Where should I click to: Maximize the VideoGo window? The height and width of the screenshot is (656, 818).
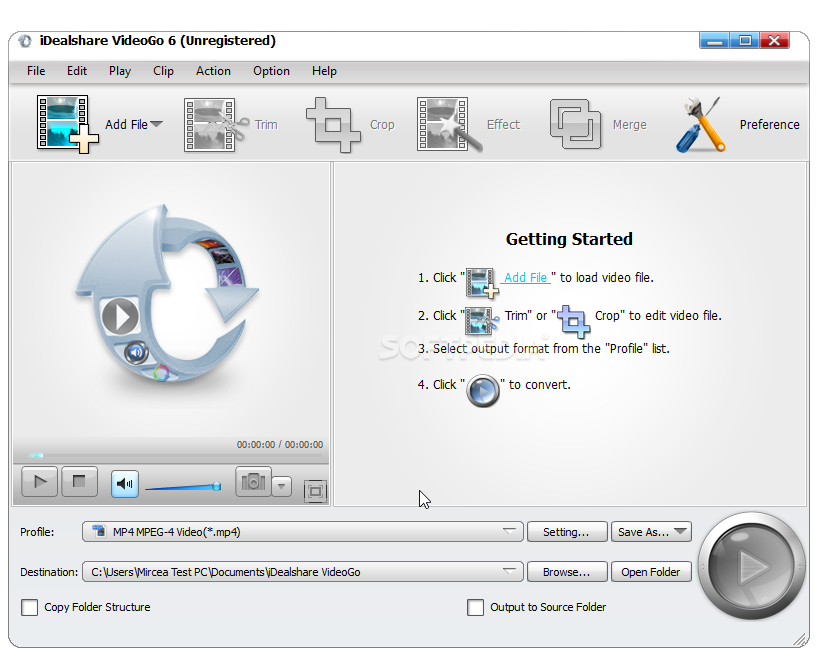pos(745,40)
